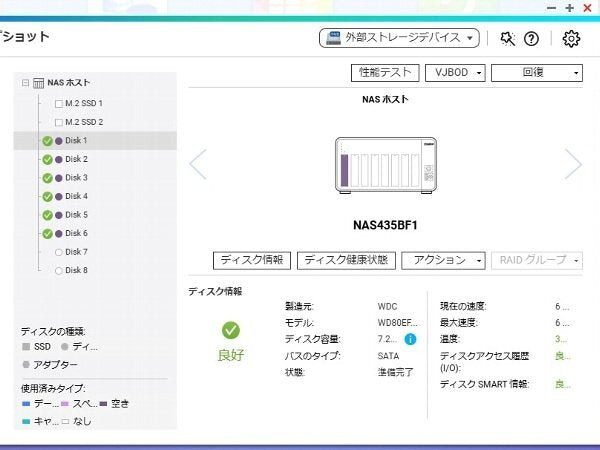Click the アダプター gray legend dot
This screenshot has width=600, height=450.
[x=26, y=365]
